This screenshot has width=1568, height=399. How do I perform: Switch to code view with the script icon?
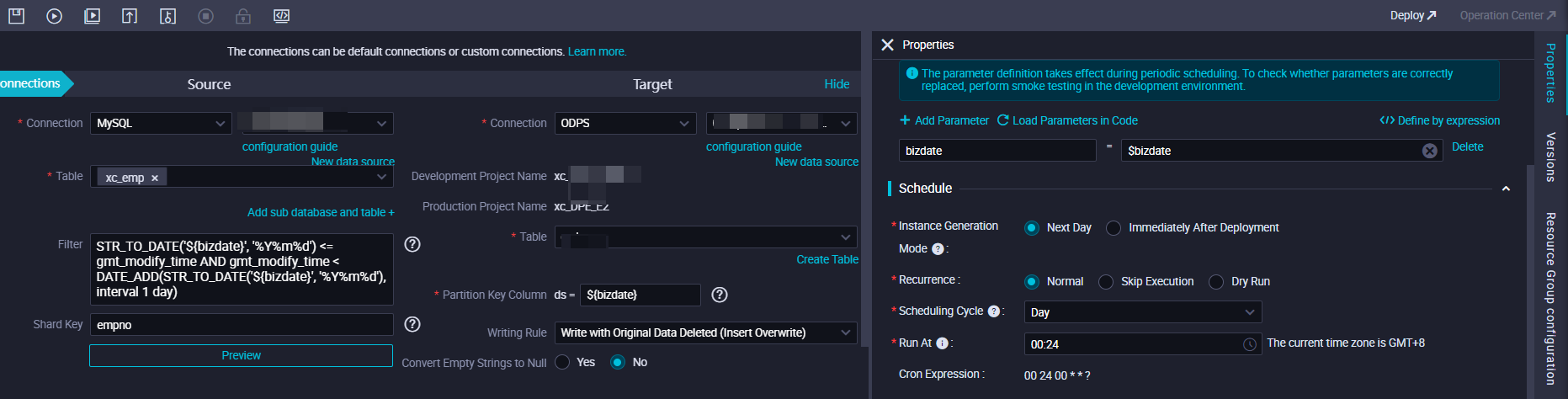281,16
